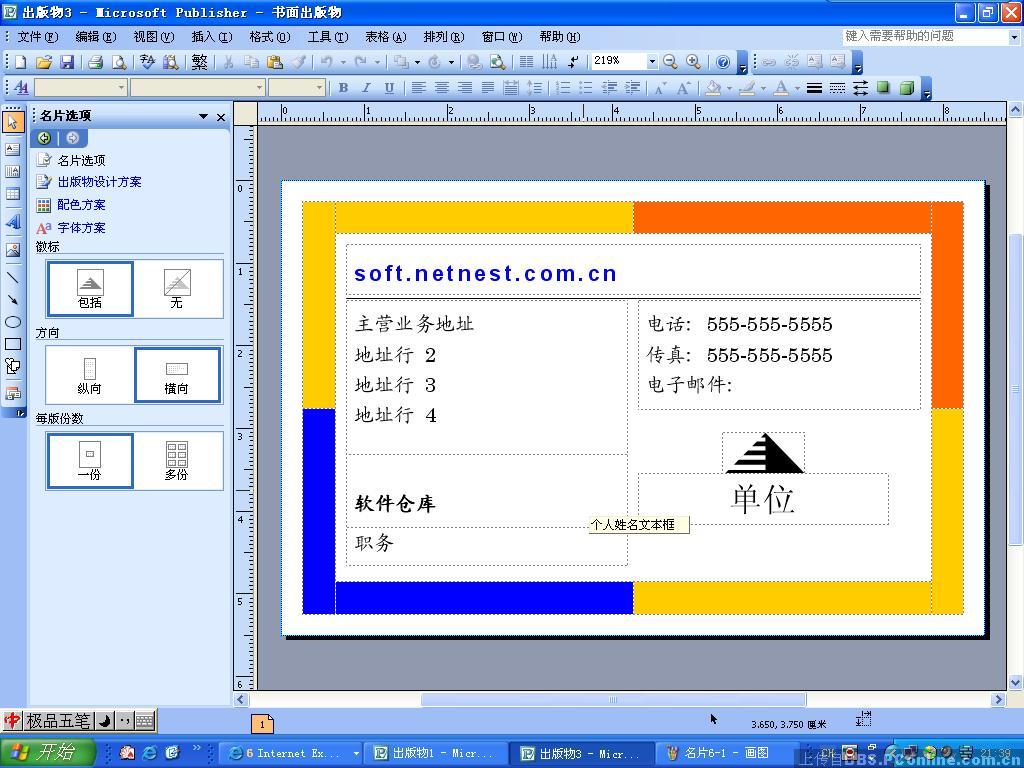Select 多份 multiple copies per sheet
Screen dimensions: 1024x768
(x=177, y=461)
